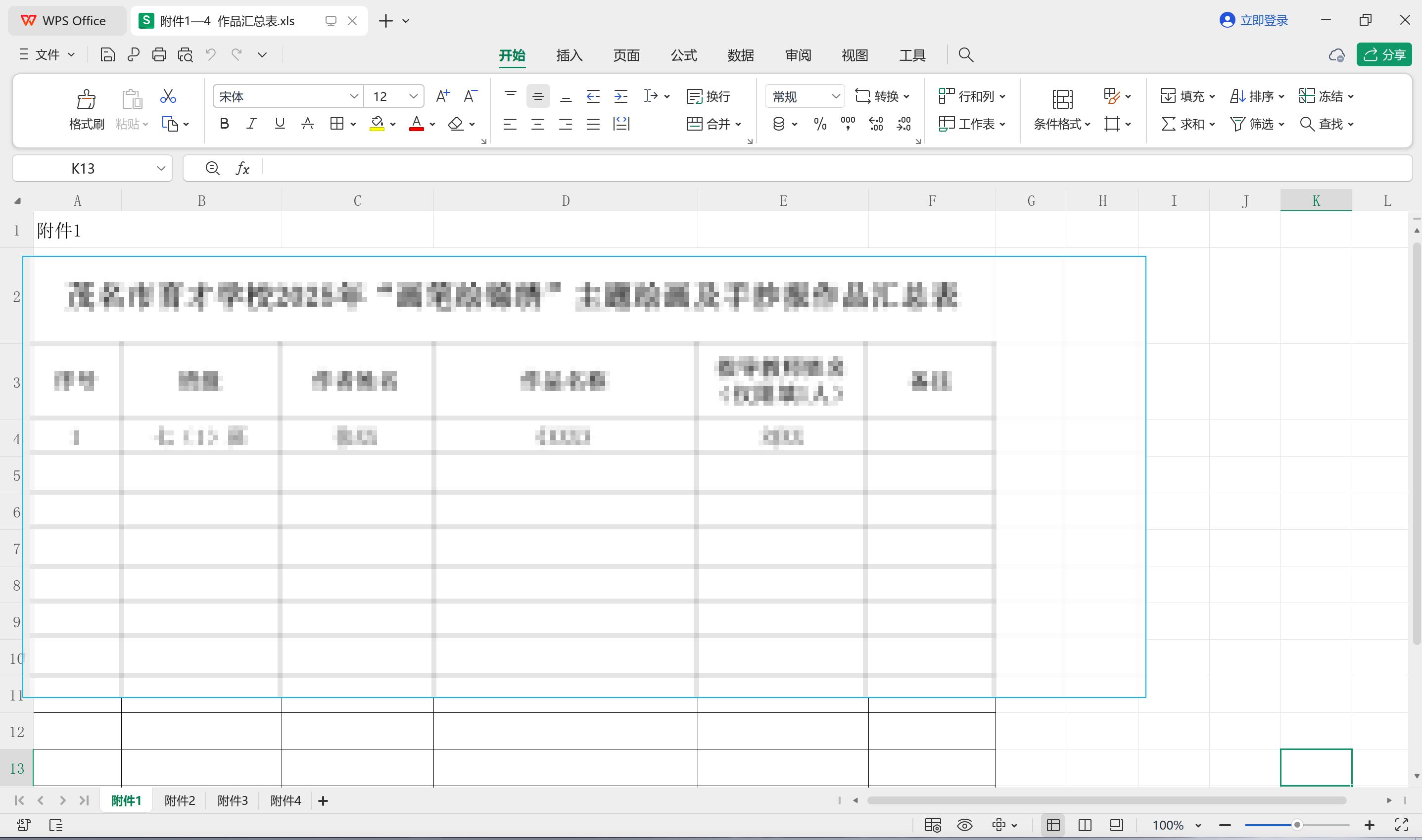The image size is (1422, 840).
Task: Toggle Italic formatting
Action: click(252, 123)
